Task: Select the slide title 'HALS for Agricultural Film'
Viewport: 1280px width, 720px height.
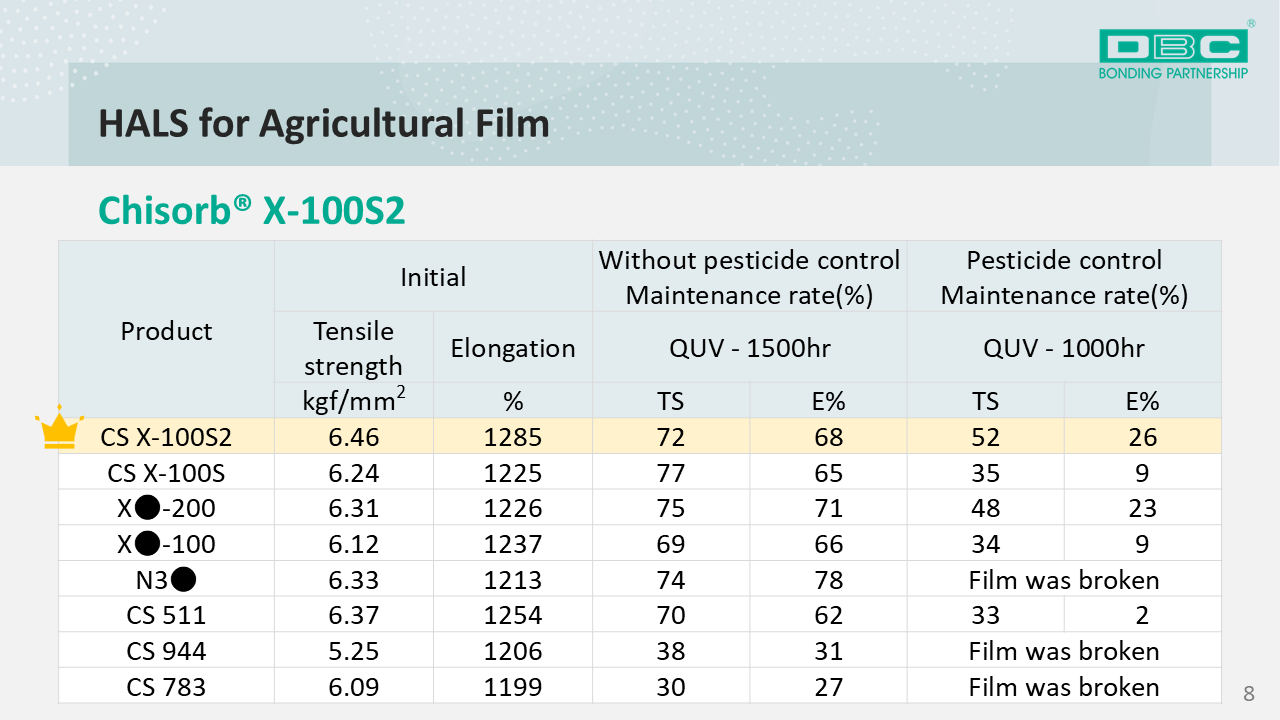Action: point(323,123)
